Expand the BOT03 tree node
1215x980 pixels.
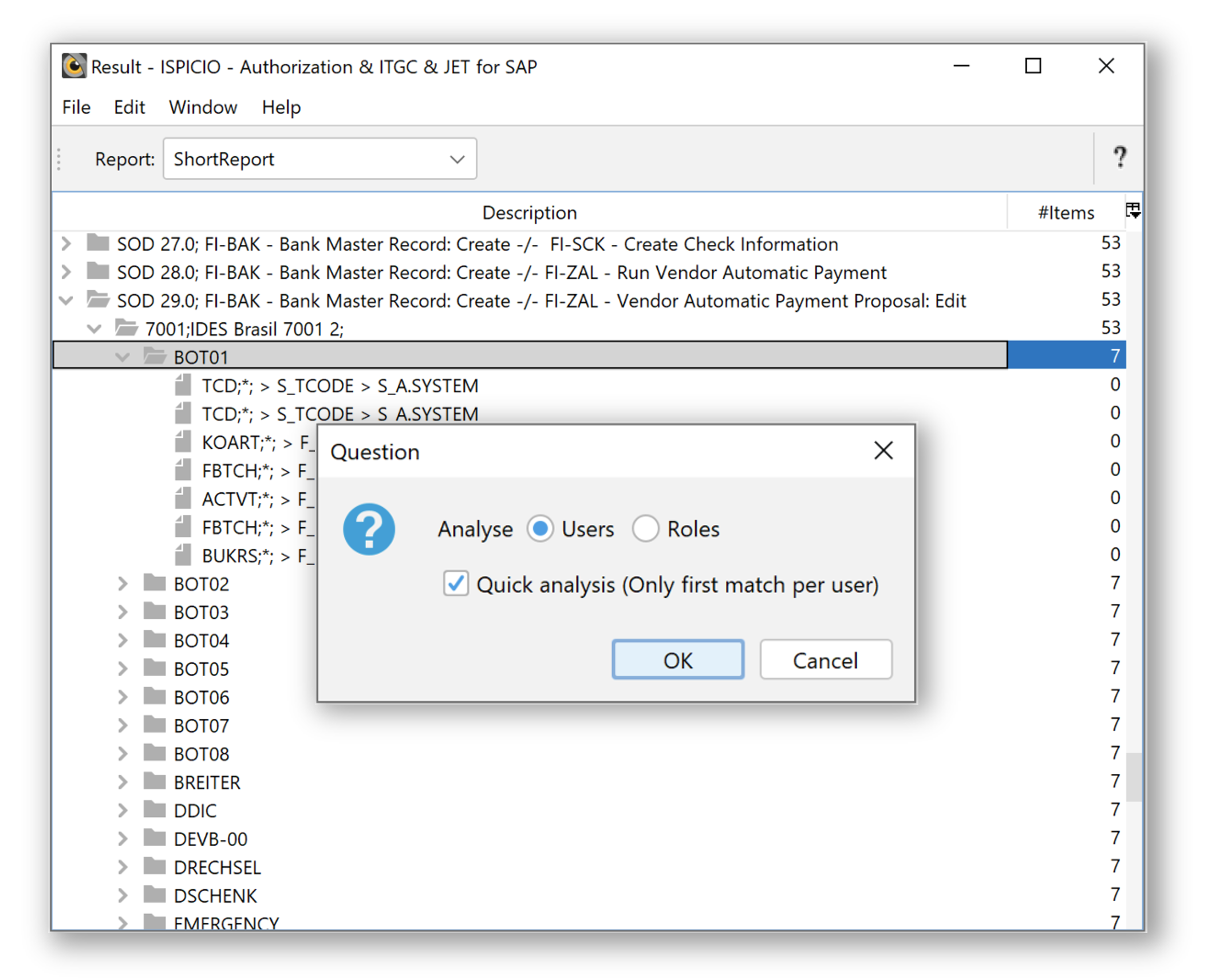pos(123,611)
